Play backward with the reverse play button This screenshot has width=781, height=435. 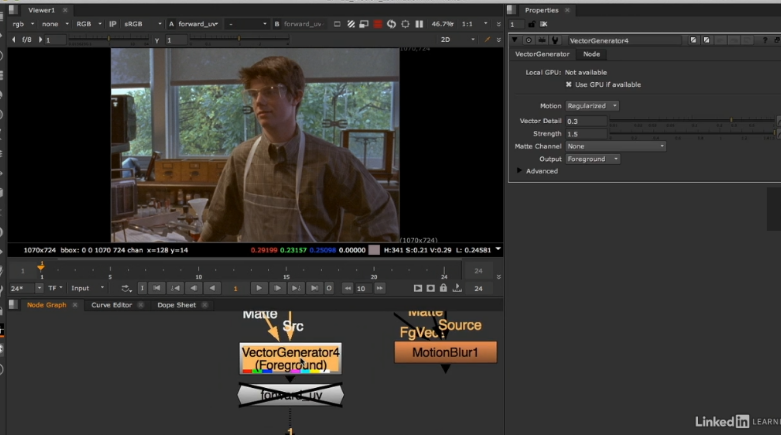point(212,288)
